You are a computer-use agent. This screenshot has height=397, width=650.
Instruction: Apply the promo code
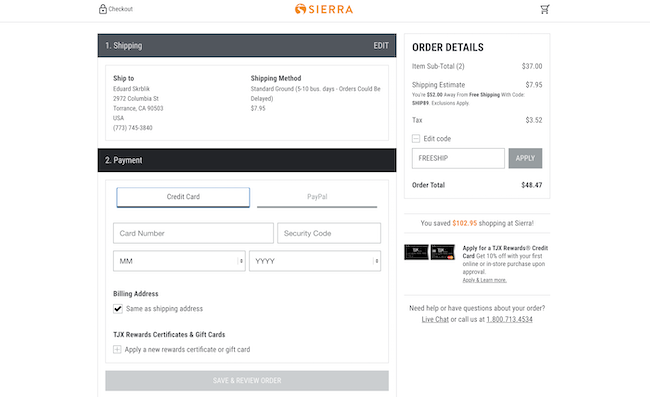pos(525,158)
